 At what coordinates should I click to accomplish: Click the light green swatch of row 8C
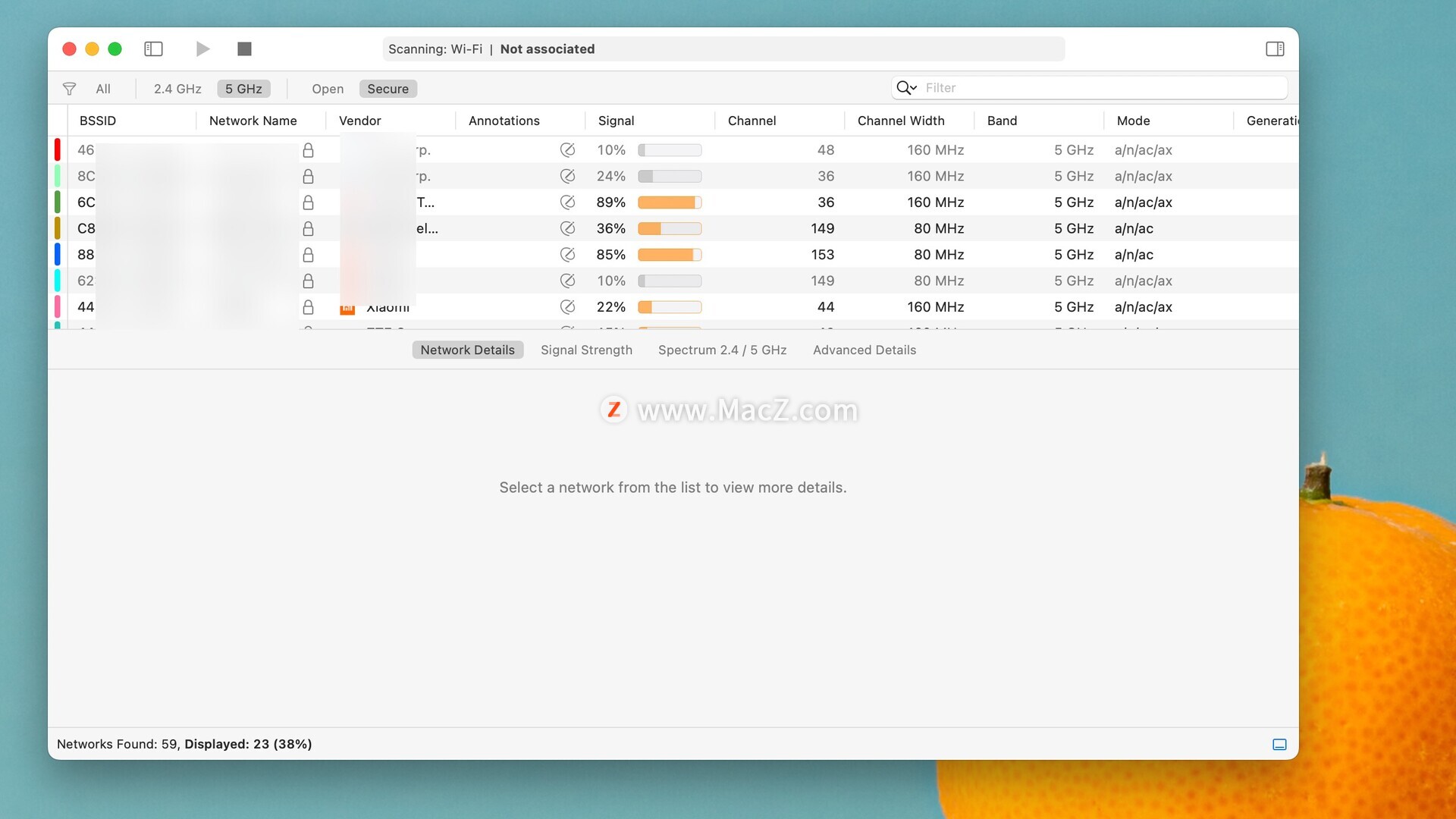(57, 176)
